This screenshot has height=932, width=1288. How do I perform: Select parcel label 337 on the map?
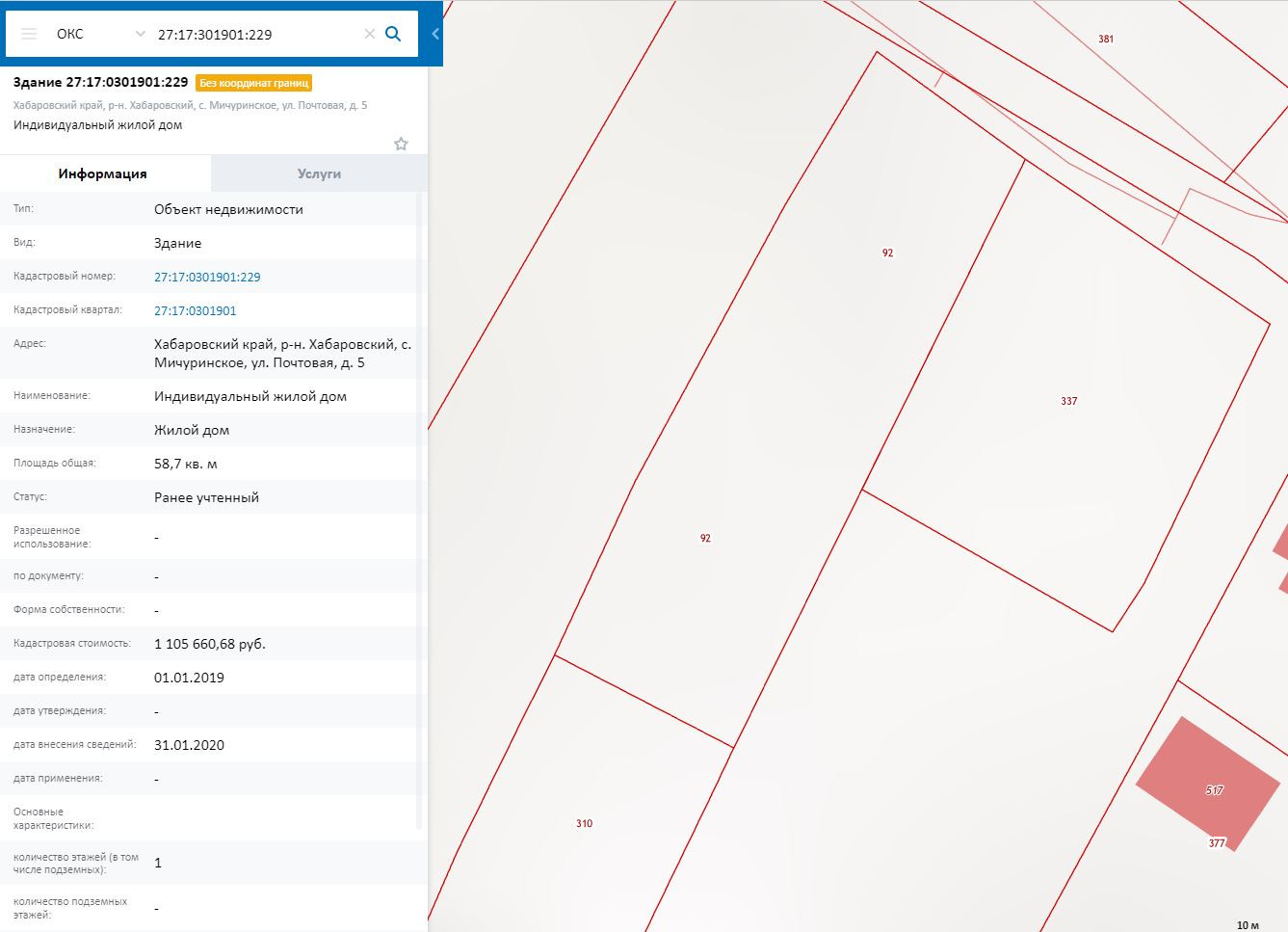(1069, 401)
